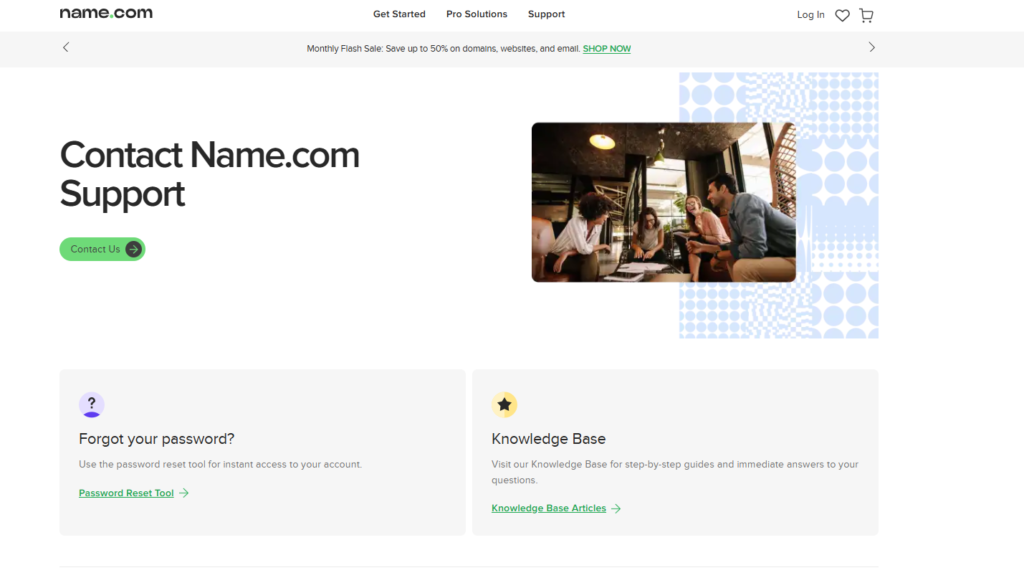Click the star icon above Knowledge Base

pos(504,405)
